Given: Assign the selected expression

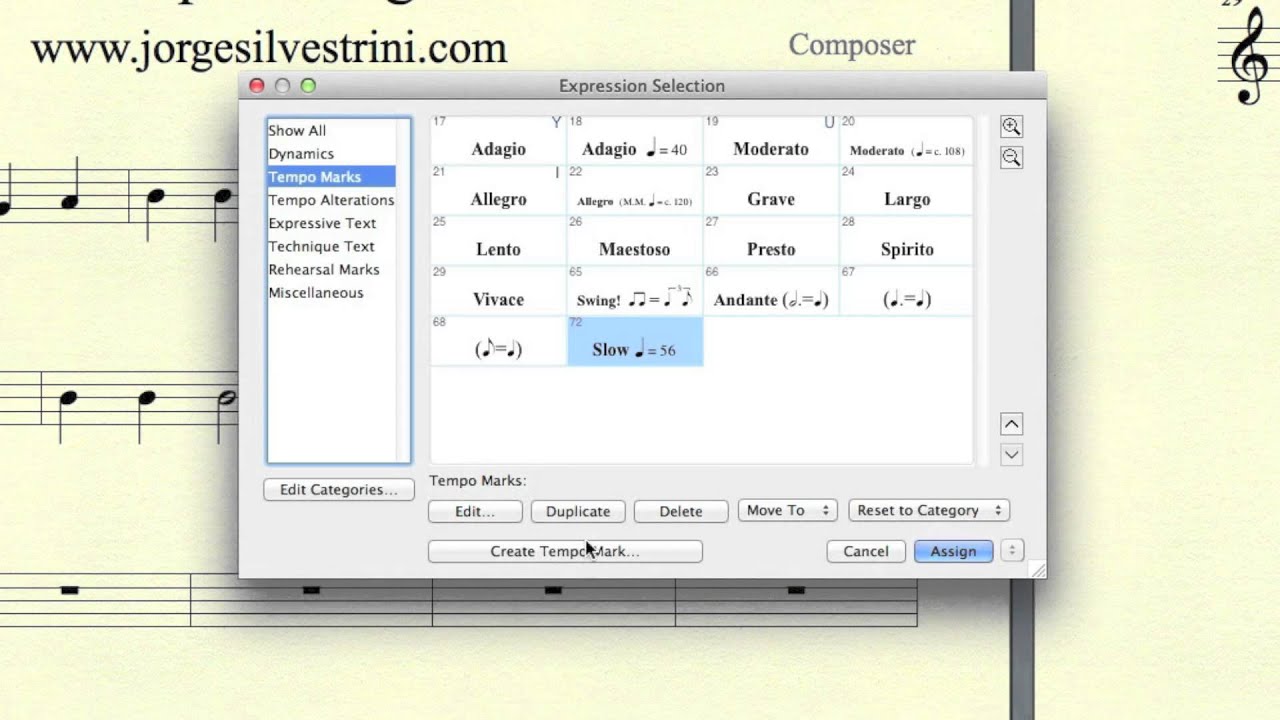Looking at the screenshot, I should pos(953,551).
